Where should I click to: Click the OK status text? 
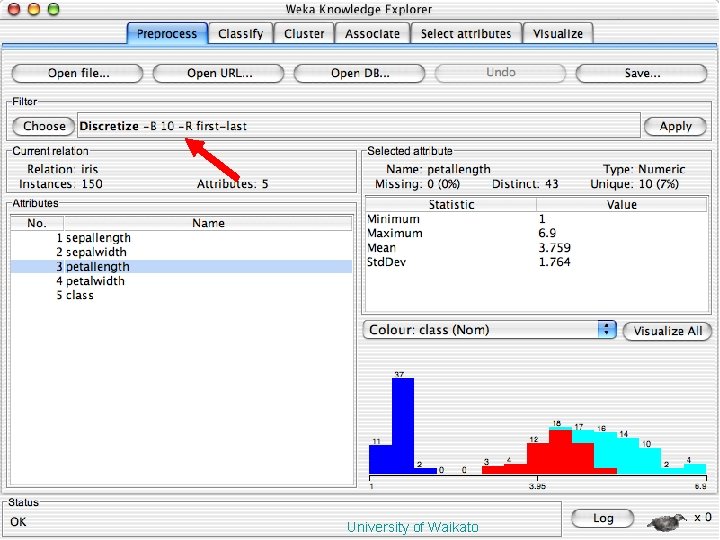(18, 522)
